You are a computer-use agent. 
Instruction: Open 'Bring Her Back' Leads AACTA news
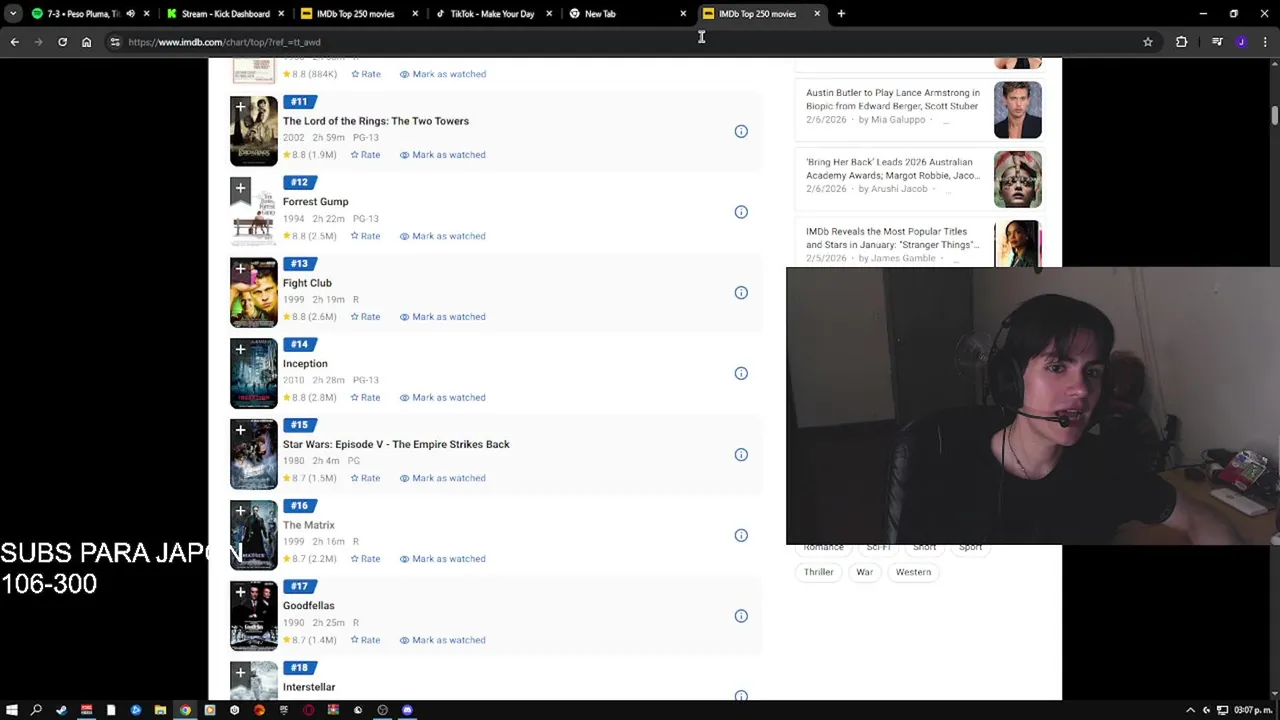click(893, 168)
